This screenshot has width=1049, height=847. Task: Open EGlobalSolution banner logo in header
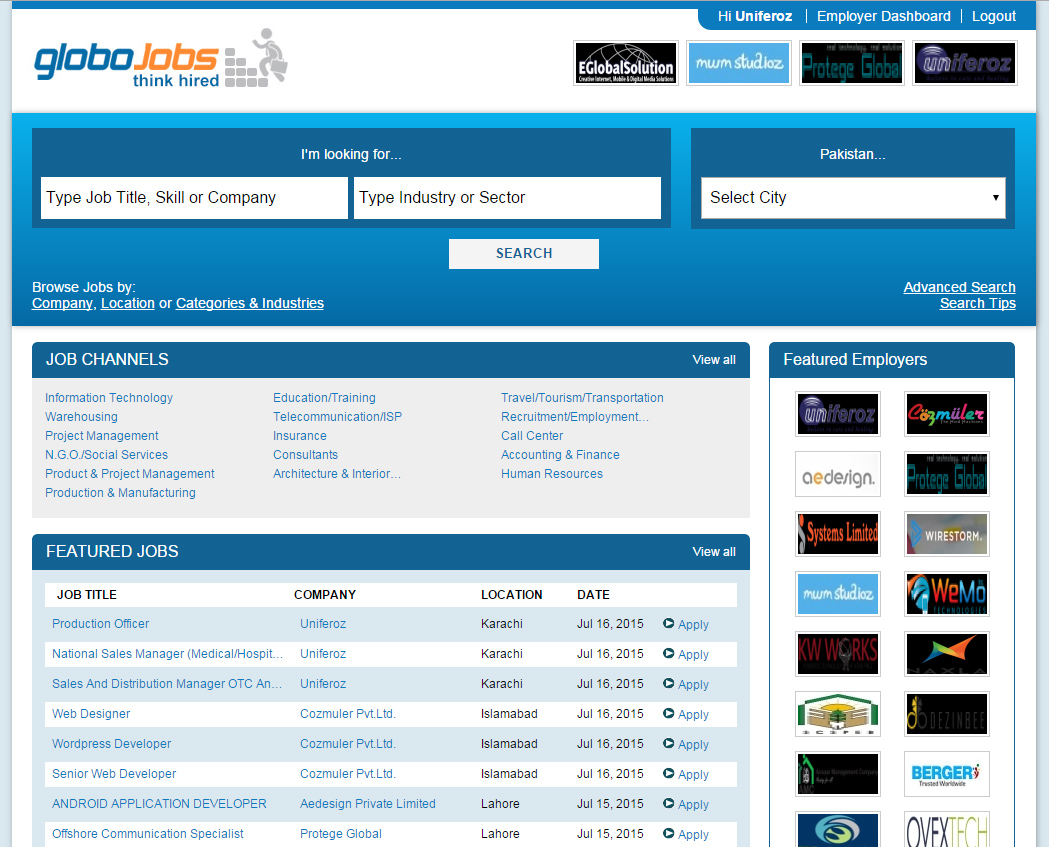click(626, 63)
